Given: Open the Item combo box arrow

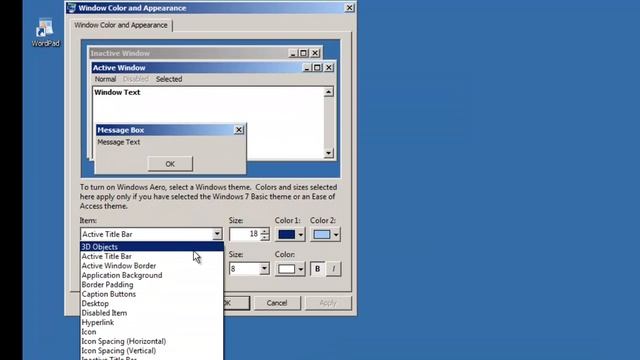Looking at the screenshot, I should pos(217,234).
